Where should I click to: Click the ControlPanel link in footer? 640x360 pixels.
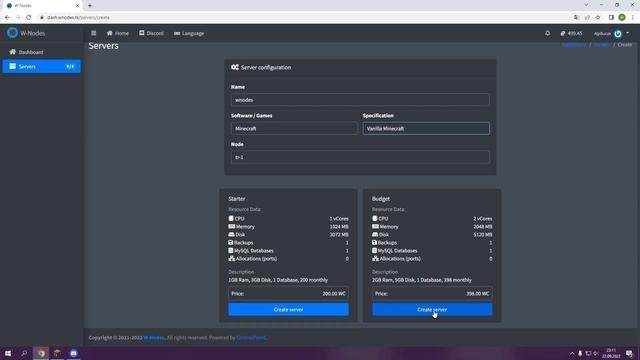[x=251, y=338]
